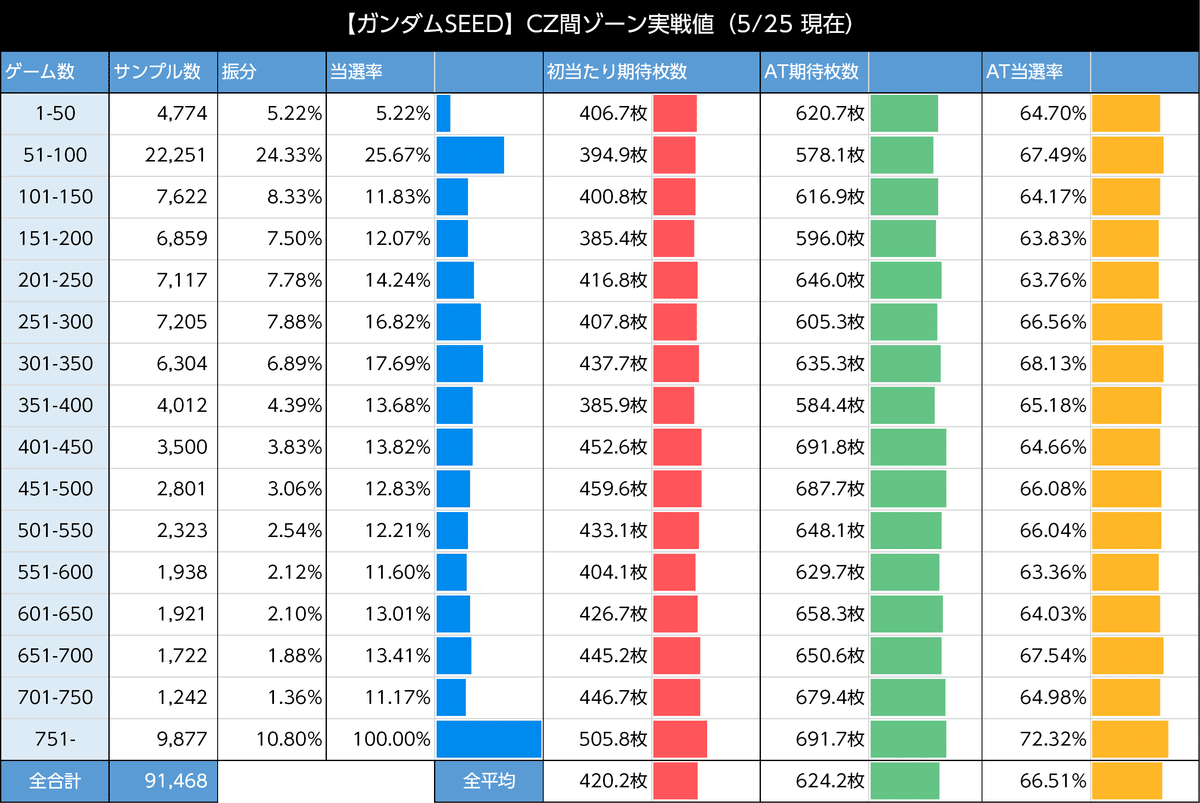Click the 振分 column header
1200x803 pixels.
pos(271,71)
